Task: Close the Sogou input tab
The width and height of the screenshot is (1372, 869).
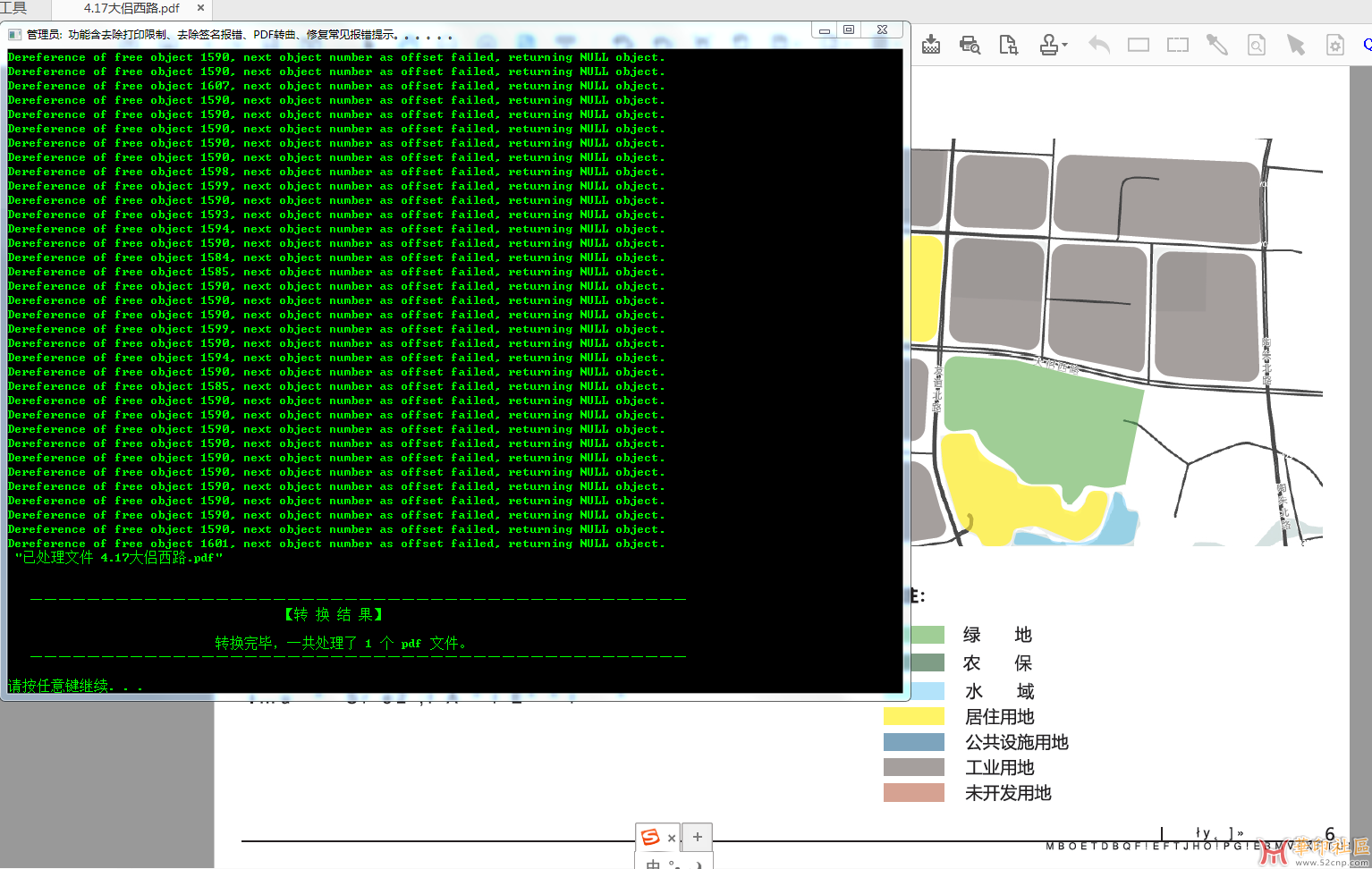Action: (672, 838)
